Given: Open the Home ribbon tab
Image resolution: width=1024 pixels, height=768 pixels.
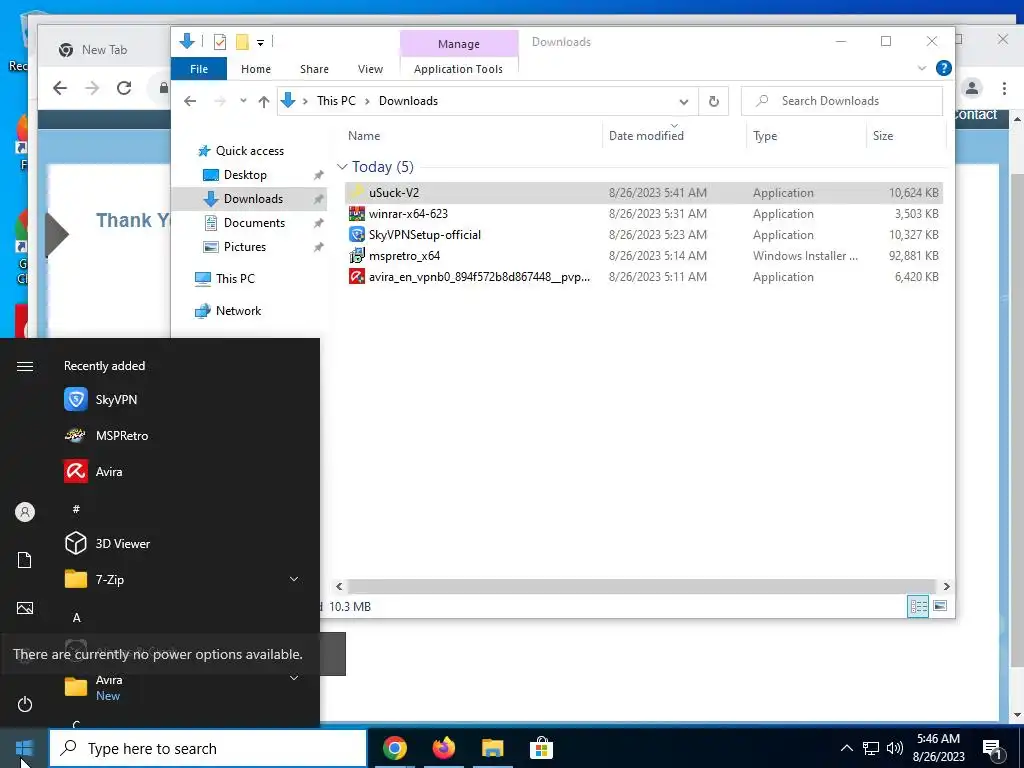Looking at the screenshot, I should pos(255,69).
